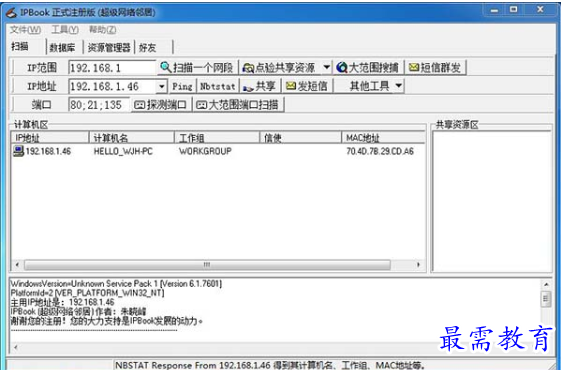This screenshot has width=561, height=370.
Task: Switch to the 扫描 tab
Action: point(20,47)
